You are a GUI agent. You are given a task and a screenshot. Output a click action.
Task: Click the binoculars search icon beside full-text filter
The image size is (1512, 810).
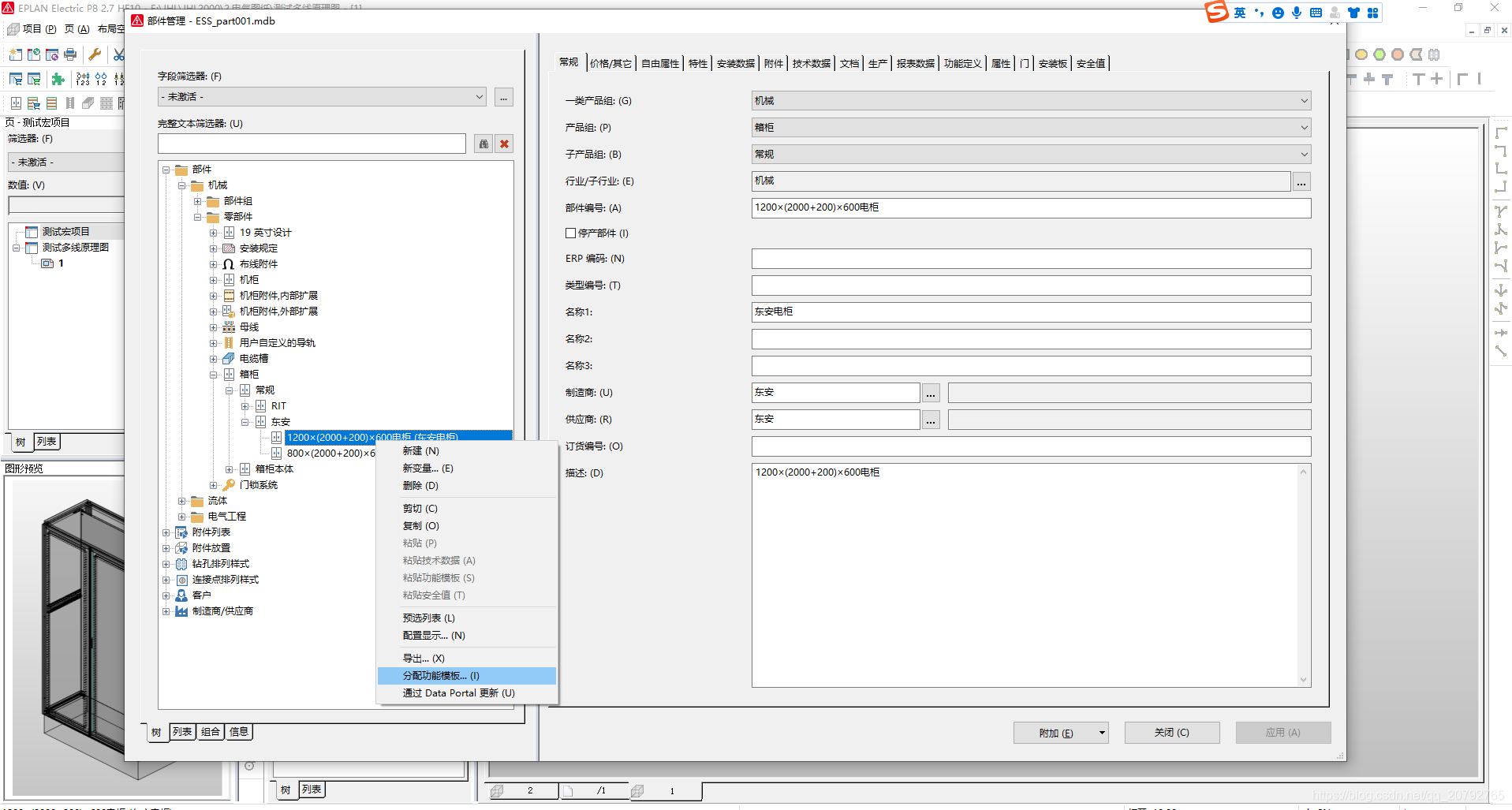coord(483,144)
